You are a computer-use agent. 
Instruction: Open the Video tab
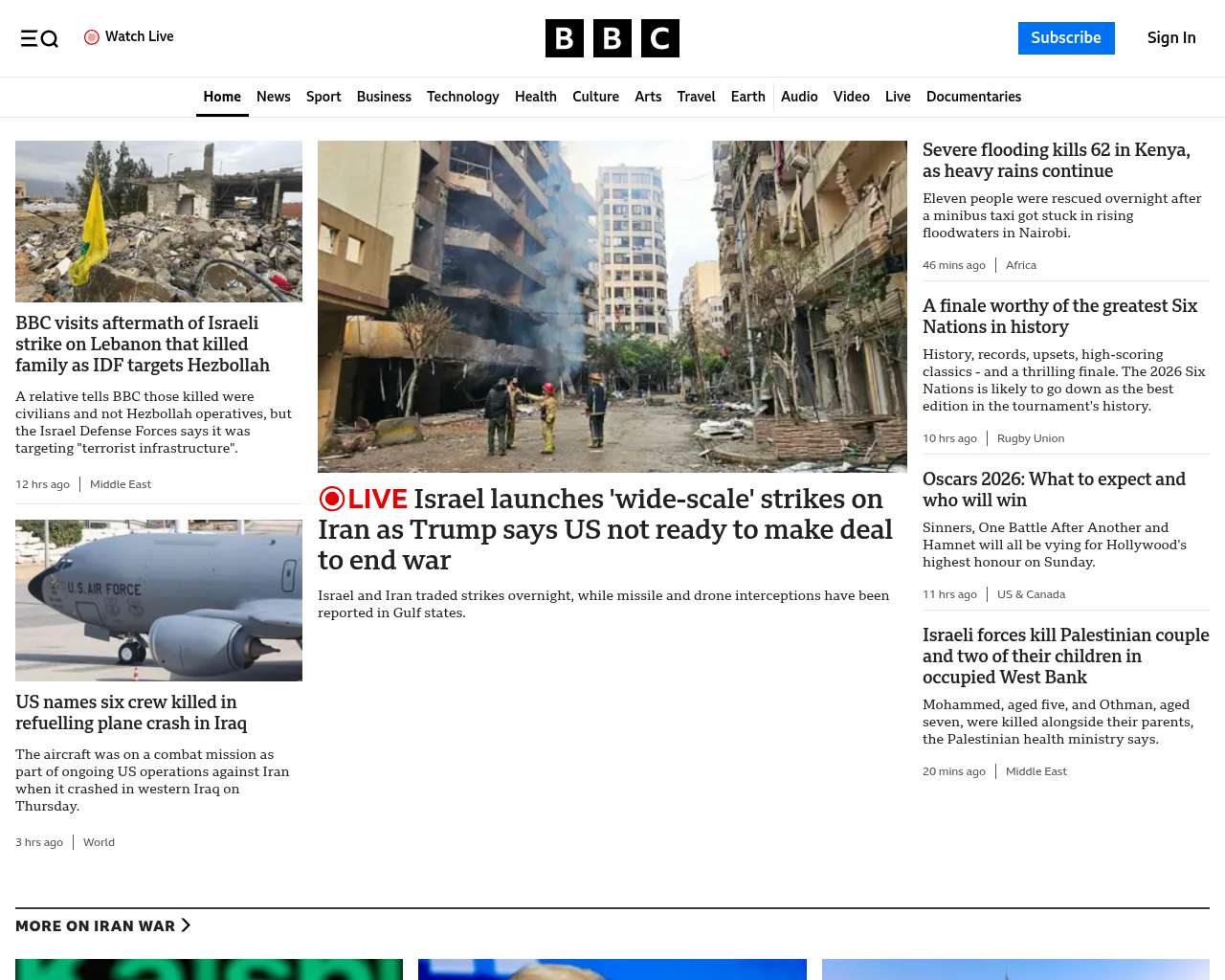point(852,97)
